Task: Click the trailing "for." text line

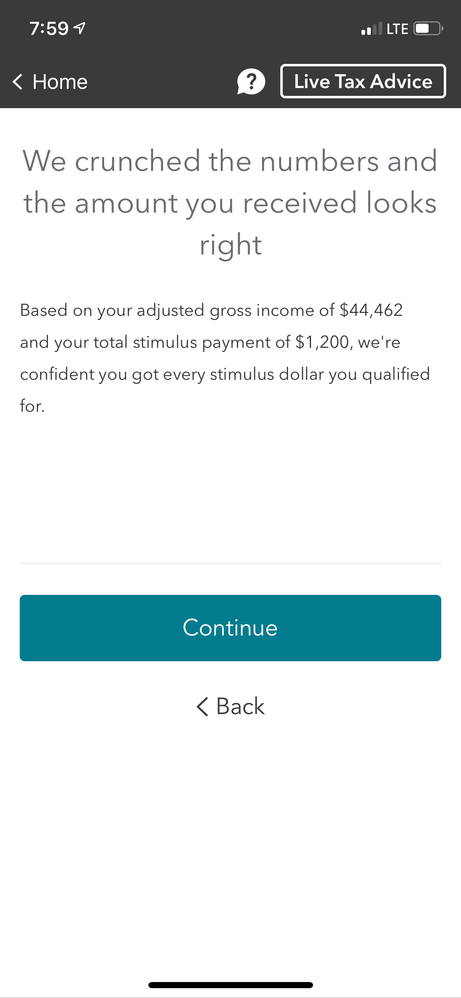Action: [32, 407]
